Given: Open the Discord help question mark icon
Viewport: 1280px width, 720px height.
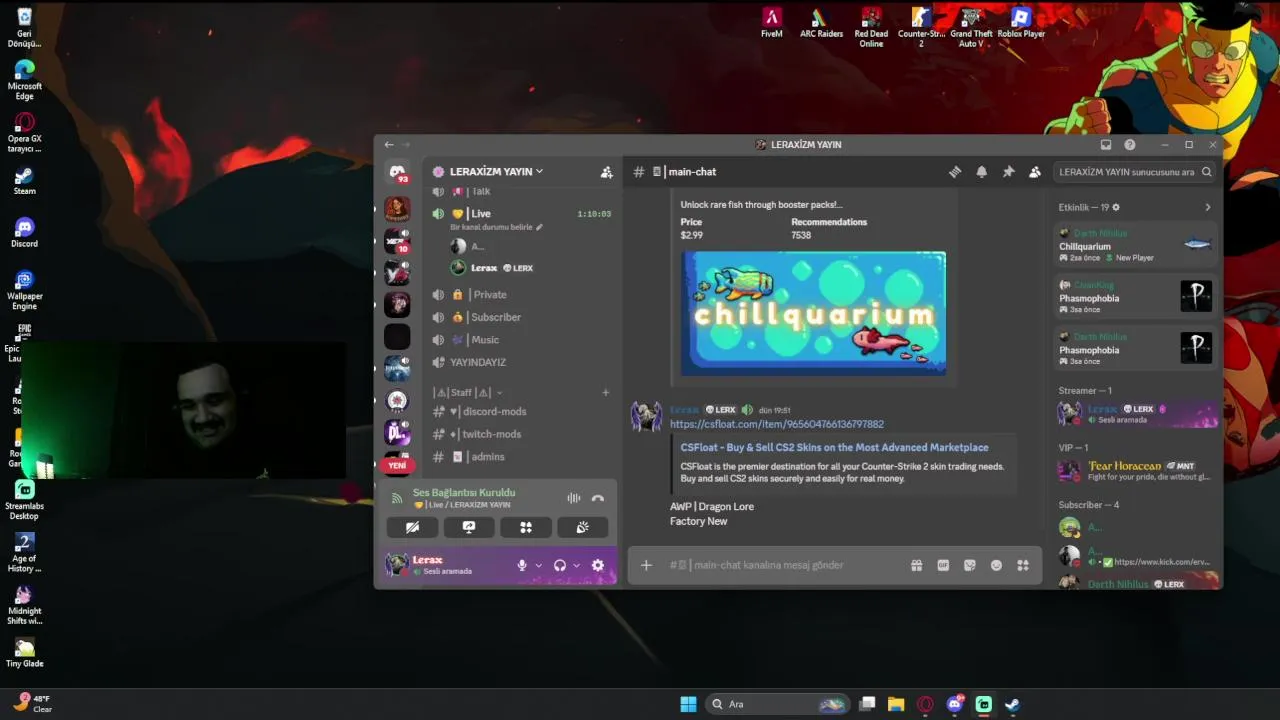Looking at the screenshot, I should coord(1130,145).
